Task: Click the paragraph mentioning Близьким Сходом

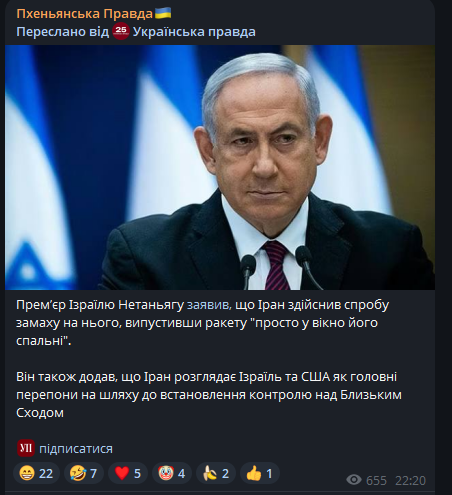Action: pos(209,395)
